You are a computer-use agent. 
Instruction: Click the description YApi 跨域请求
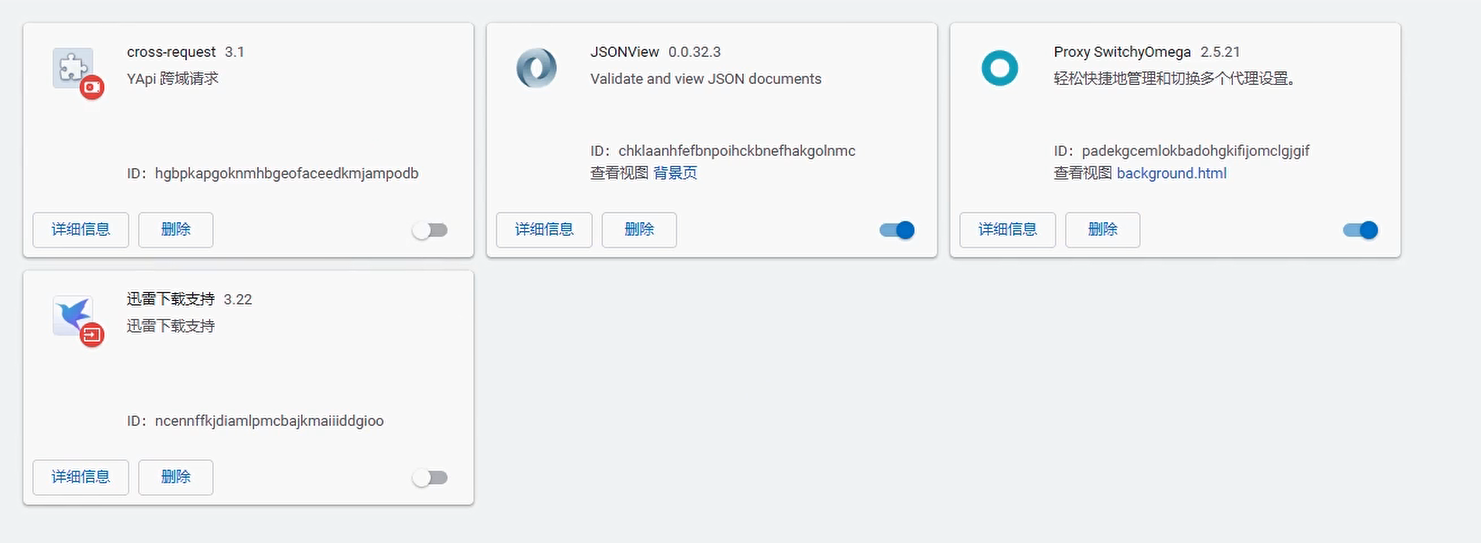pos(172,78)
